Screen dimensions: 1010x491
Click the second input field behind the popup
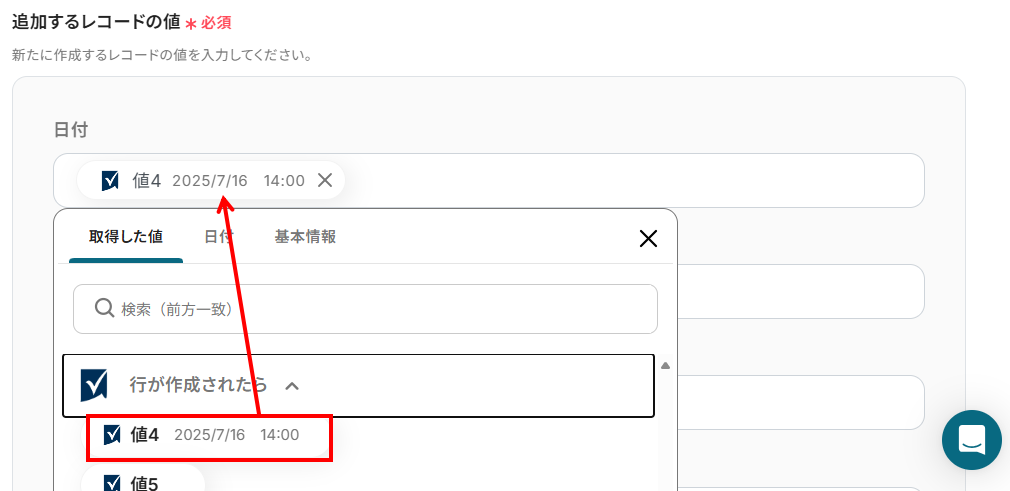(x=800, y=291)
